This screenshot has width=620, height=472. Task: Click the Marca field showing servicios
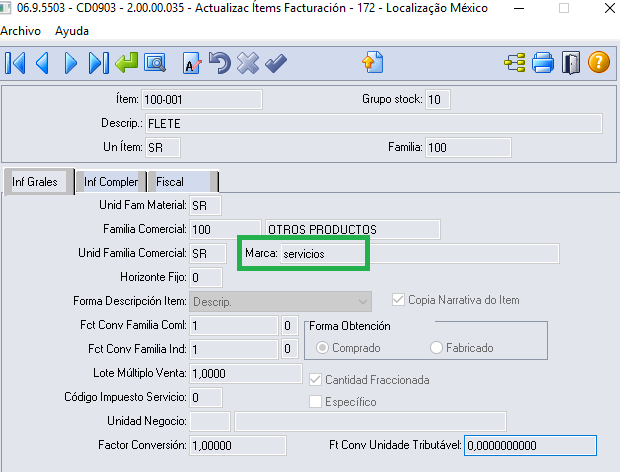(420, 253)
